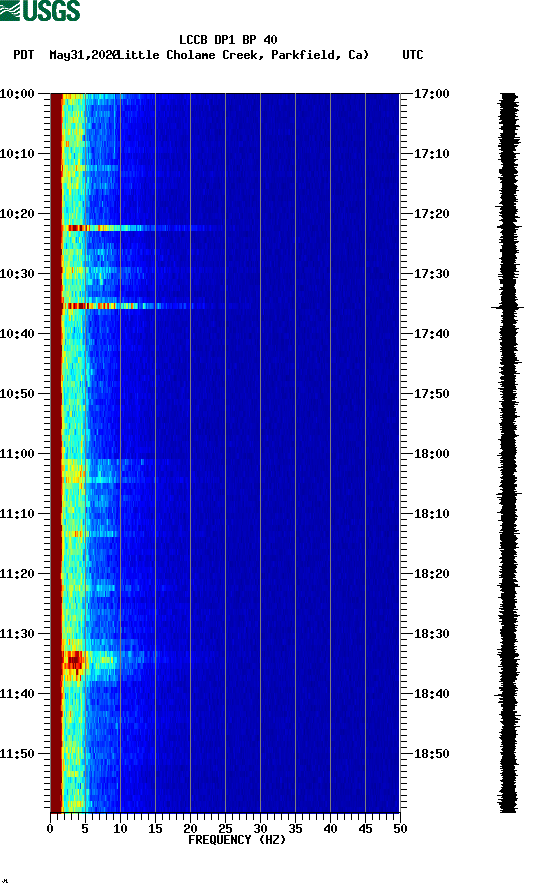Click the 11:50 PDT time label
The width and height of the screenshot is (552, 892).
17,754
